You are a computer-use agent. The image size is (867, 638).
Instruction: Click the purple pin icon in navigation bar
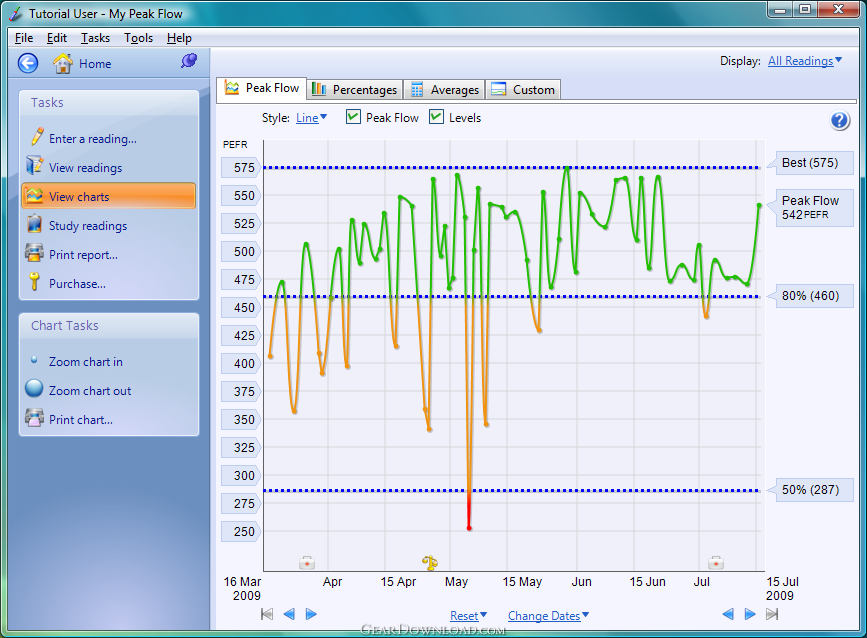tap(189, 61)
